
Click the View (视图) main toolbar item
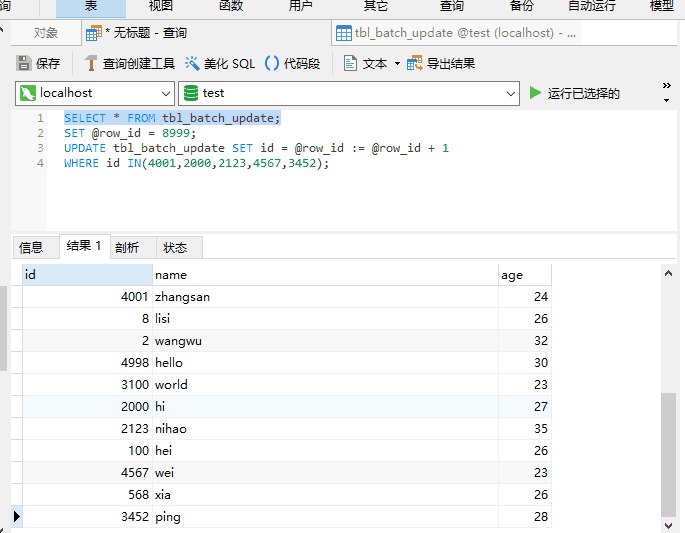click(161, 6)
